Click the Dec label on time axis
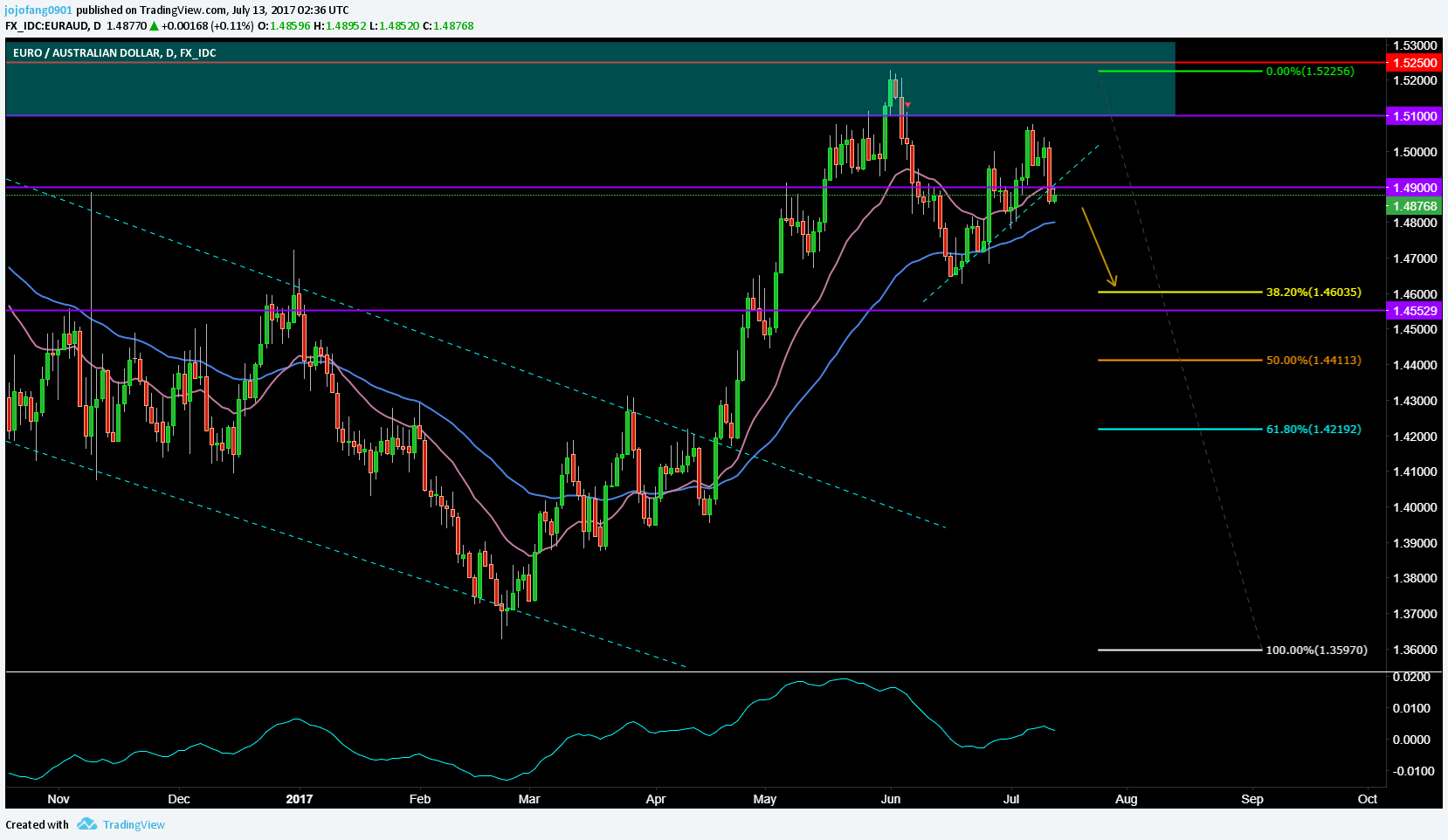Image resolution: width=1448 pixels, height=840 pixels. tap(179, 799)
